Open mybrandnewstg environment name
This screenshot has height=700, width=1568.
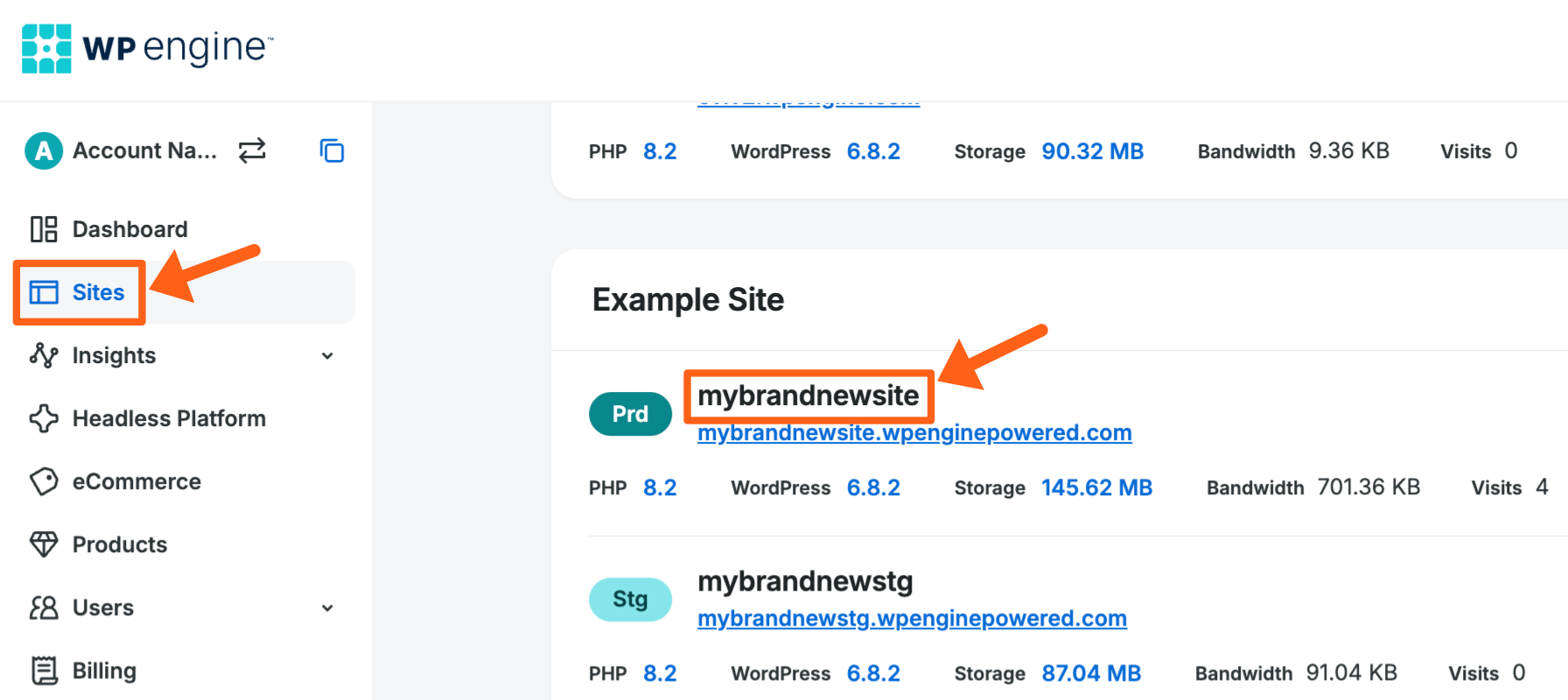coord(805,581)
